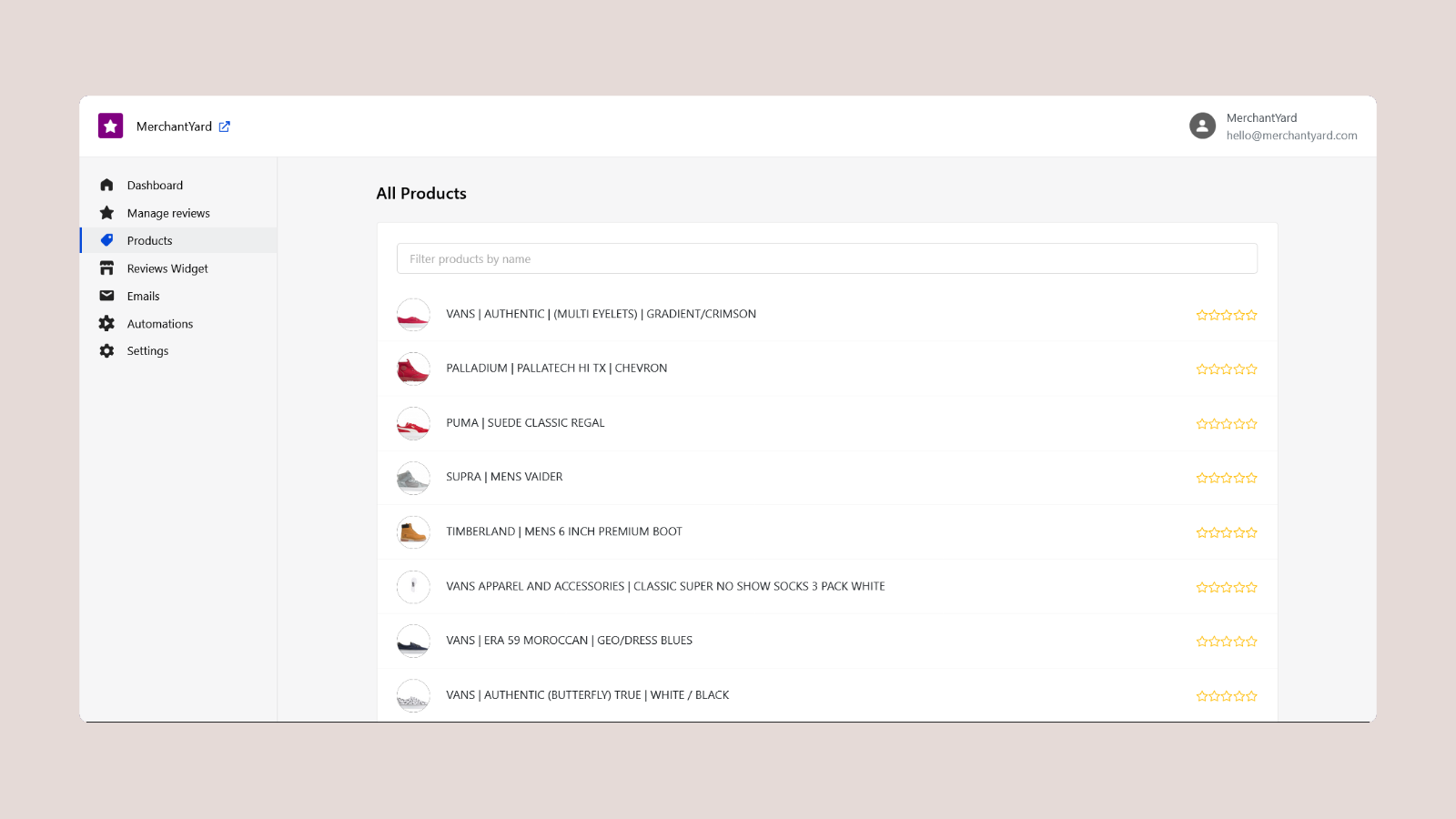Screen dimensions: 1456x819
Task: Open hello@merchantyard.com account menu
Action: click(1291, 136)
